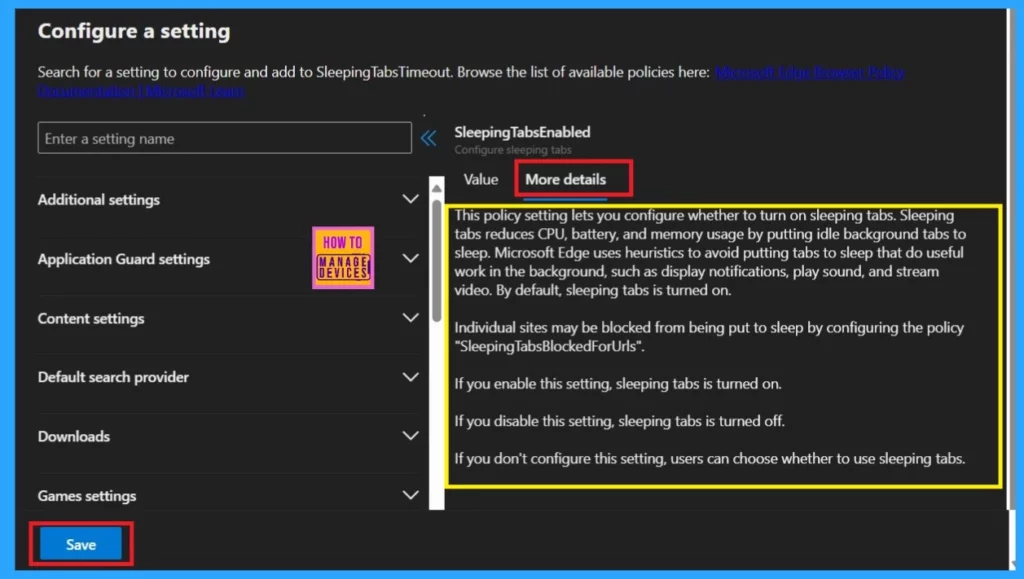Expand Games settings chevron
Image resolution: width=1024 pixels, height=579 pixels.
coord(410,495)
